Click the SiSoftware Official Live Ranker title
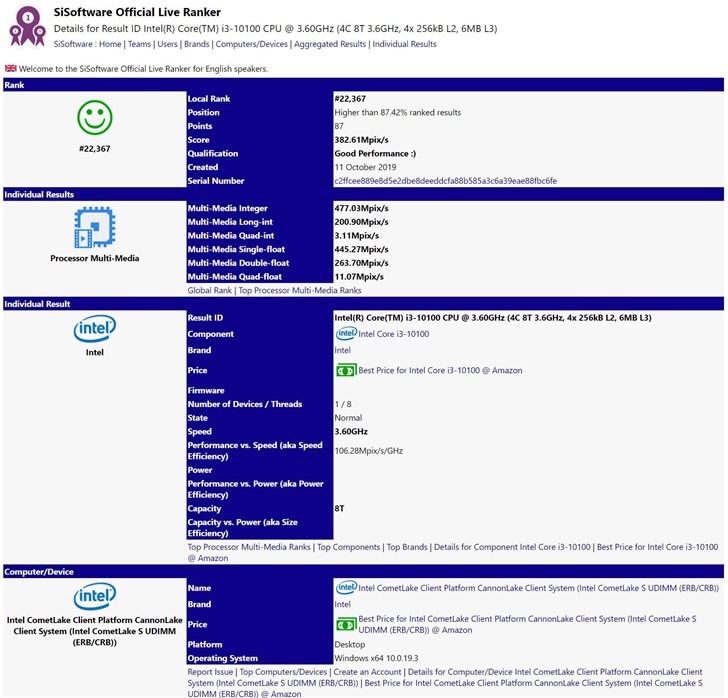The width and height of the screenshot is (728, 698). 137,12
